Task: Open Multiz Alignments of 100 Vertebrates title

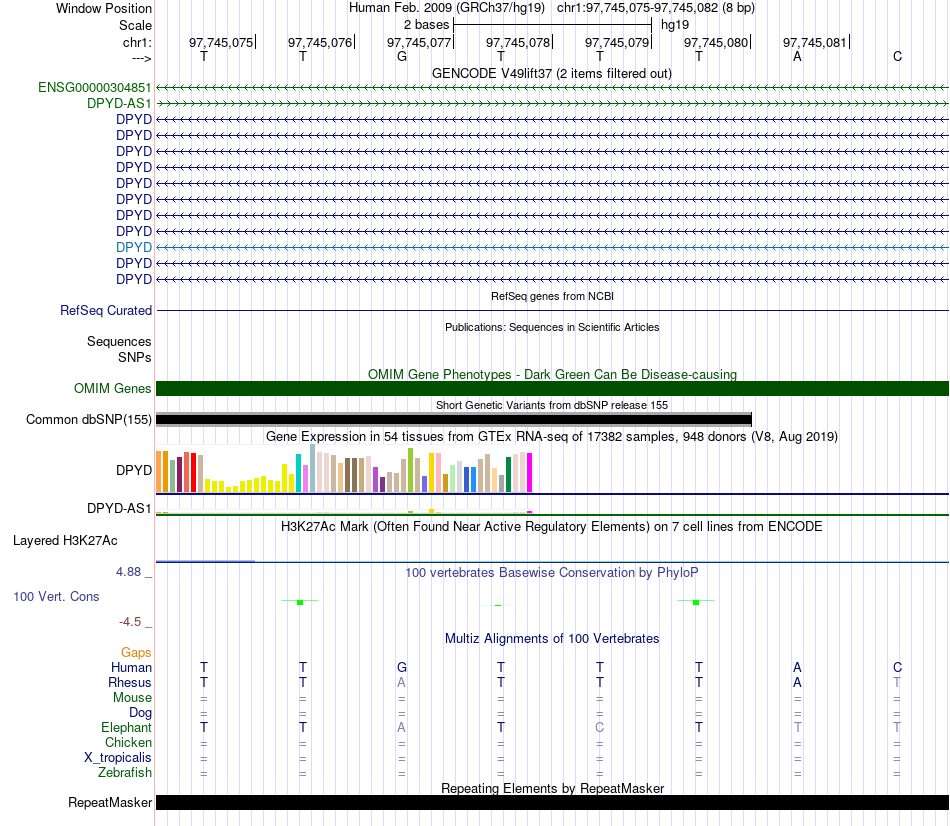Action: point(552,638)
